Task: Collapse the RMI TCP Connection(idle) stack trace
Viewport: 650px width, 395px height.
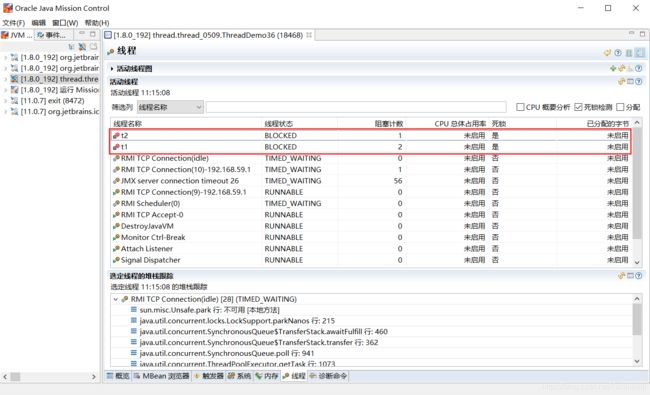Action: [116, 299]
